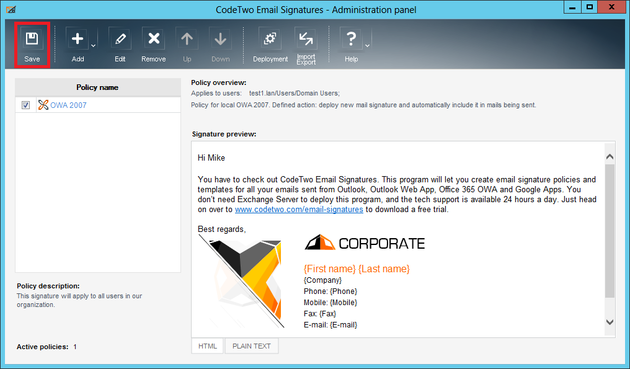Click the Hi Mike greeting text

tap(211, 158)
